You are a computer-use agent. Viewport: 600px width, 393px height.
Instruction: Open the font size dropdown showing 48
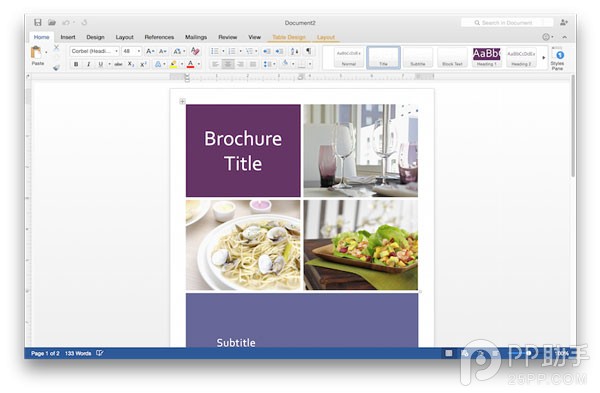139,51
